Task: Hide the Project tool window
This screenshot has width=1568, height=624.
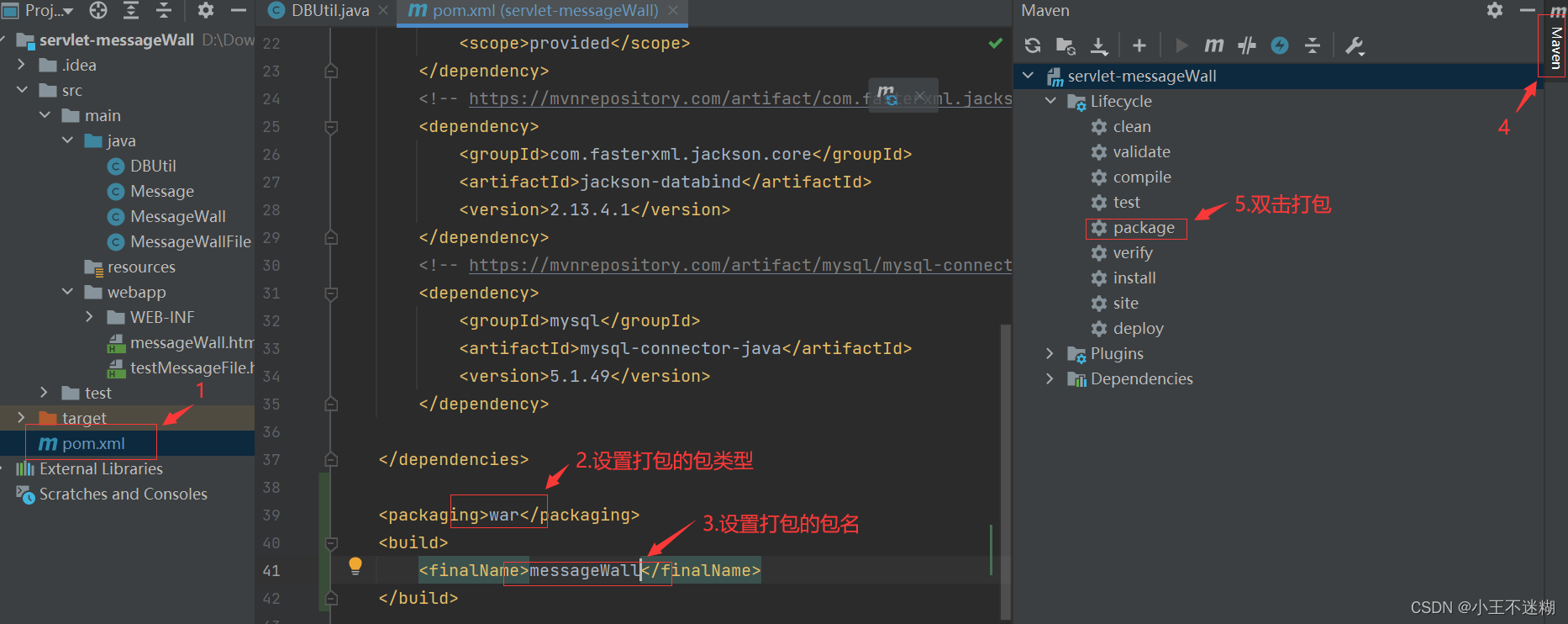Action: (238, 10)
